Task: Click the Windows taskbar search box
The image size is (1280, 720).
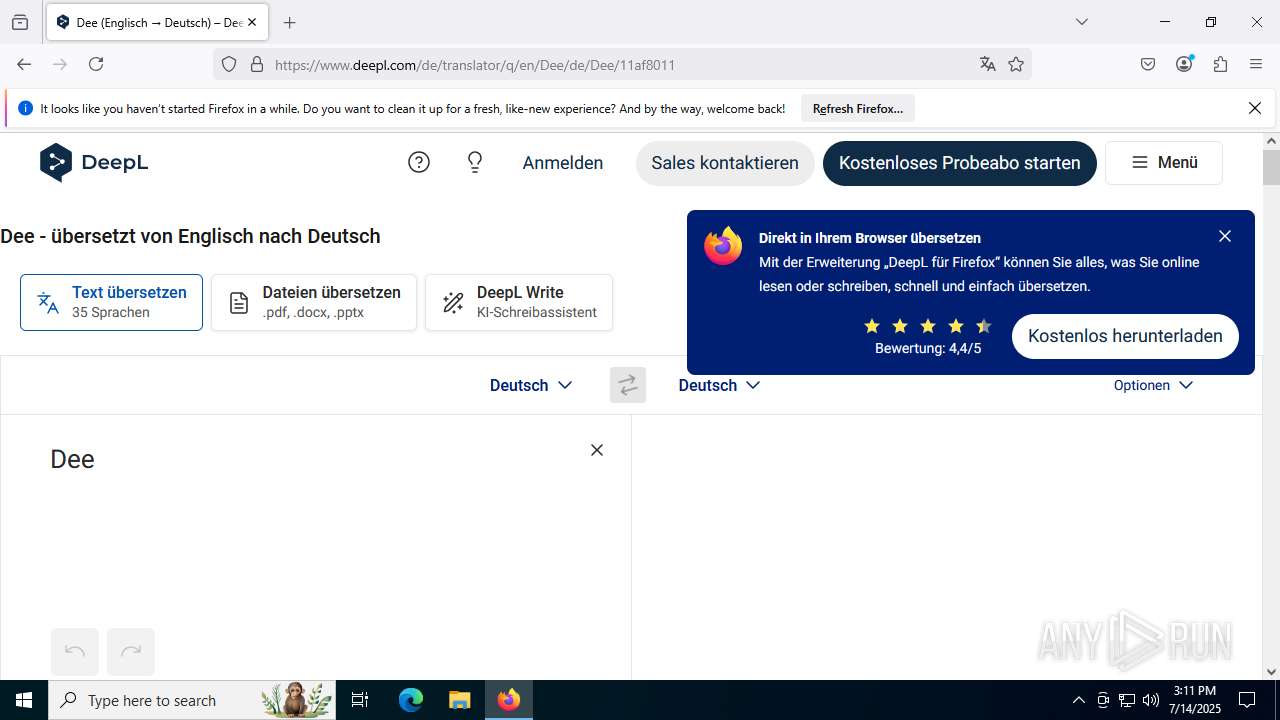Action: coord(192,700)
